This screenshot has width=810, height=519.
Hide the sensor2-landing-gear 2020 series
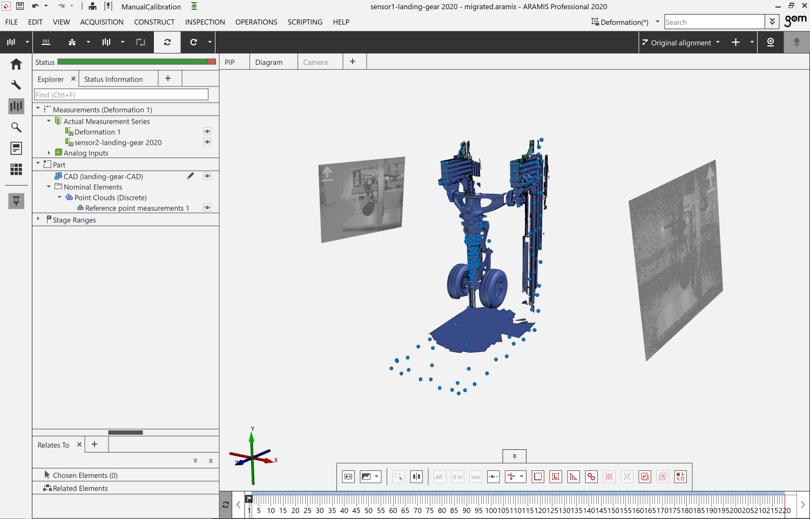207,143
